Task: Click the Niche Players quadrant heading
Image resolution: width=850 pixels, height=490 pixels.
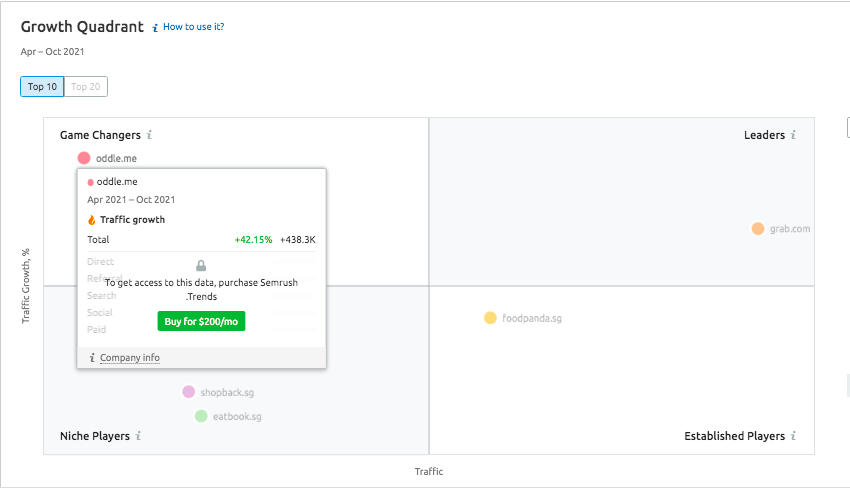Action: pyautogui.click(x=95, y=436)
